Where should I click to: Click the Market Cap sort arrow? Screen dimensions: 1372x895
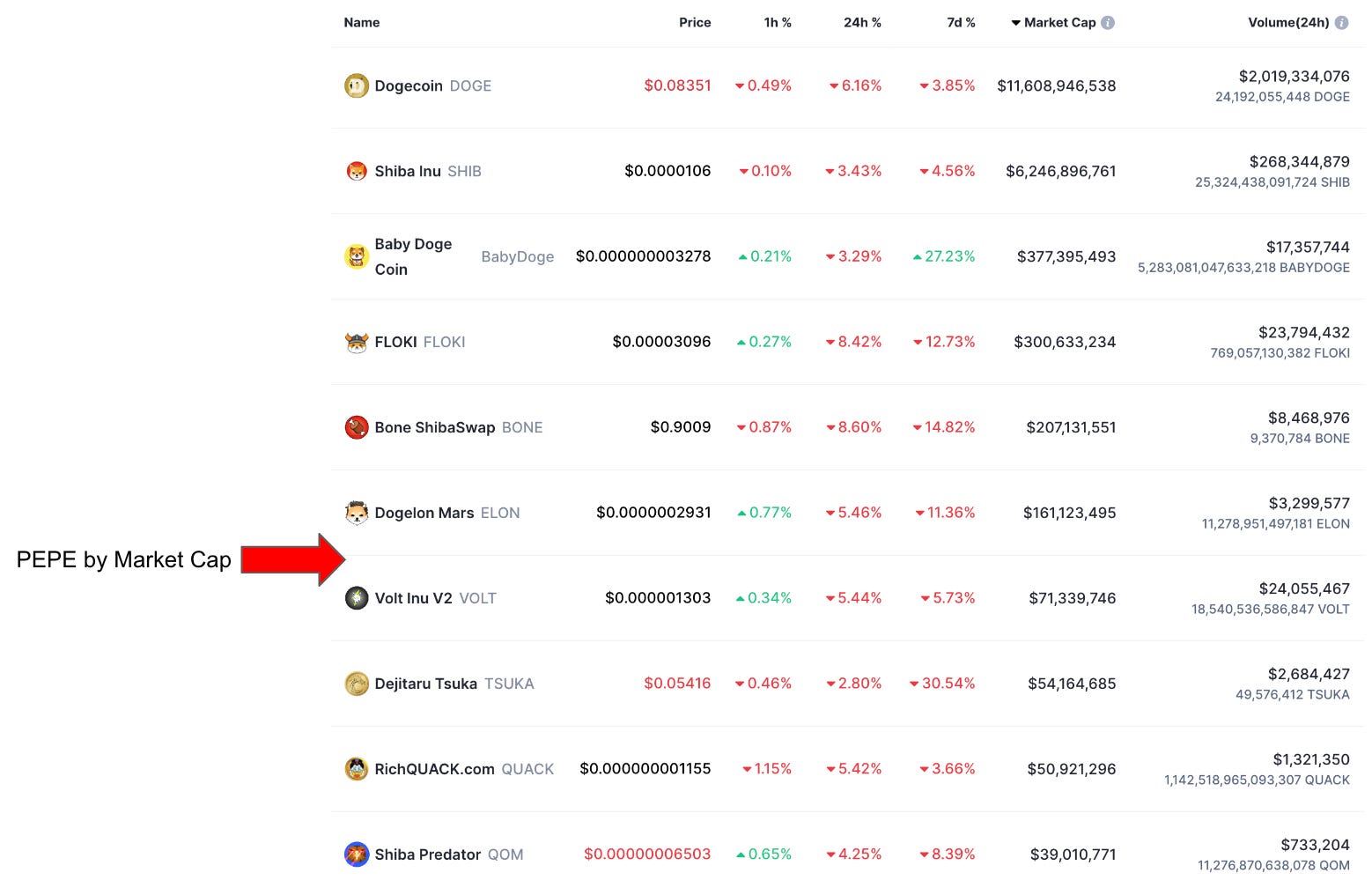coord(1017,22)
